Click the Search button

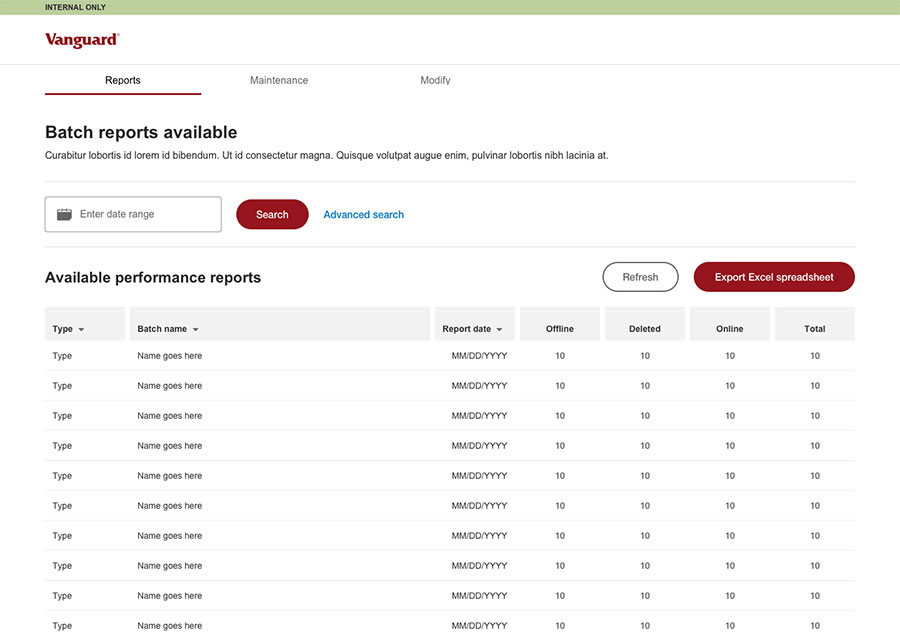click(x=272, y=214)
